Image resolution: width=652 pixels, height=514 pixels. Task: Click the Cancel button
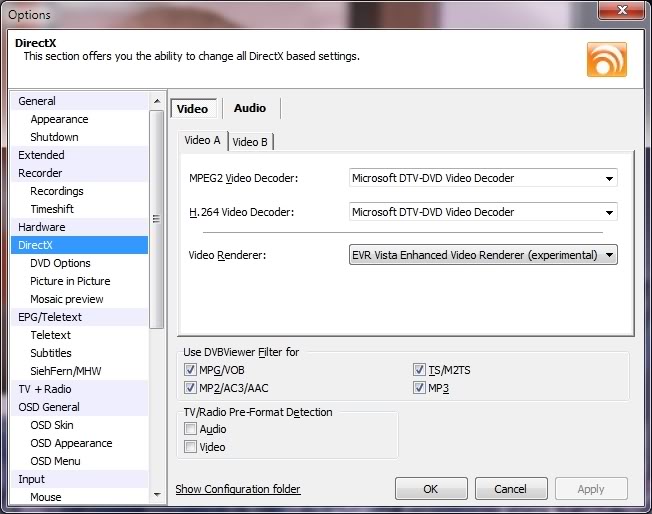[511, 489]
